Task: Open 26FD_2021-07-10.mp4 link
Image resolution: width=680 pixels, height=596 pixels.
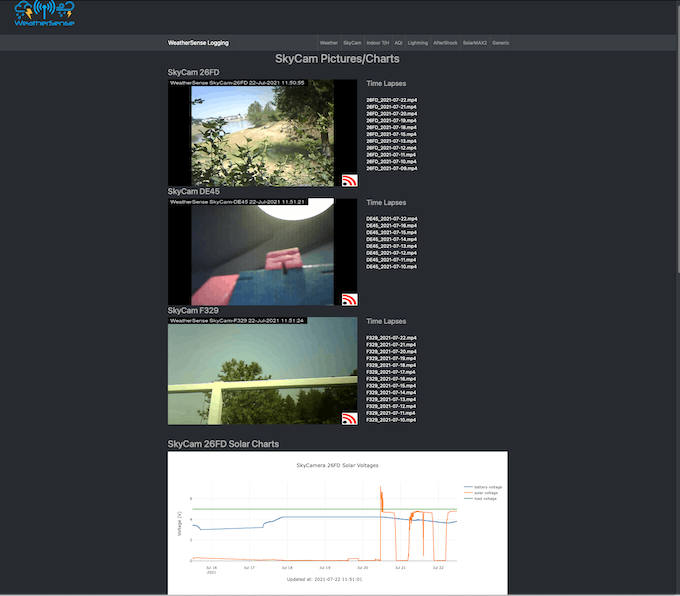Action: (x=392, y=162)
